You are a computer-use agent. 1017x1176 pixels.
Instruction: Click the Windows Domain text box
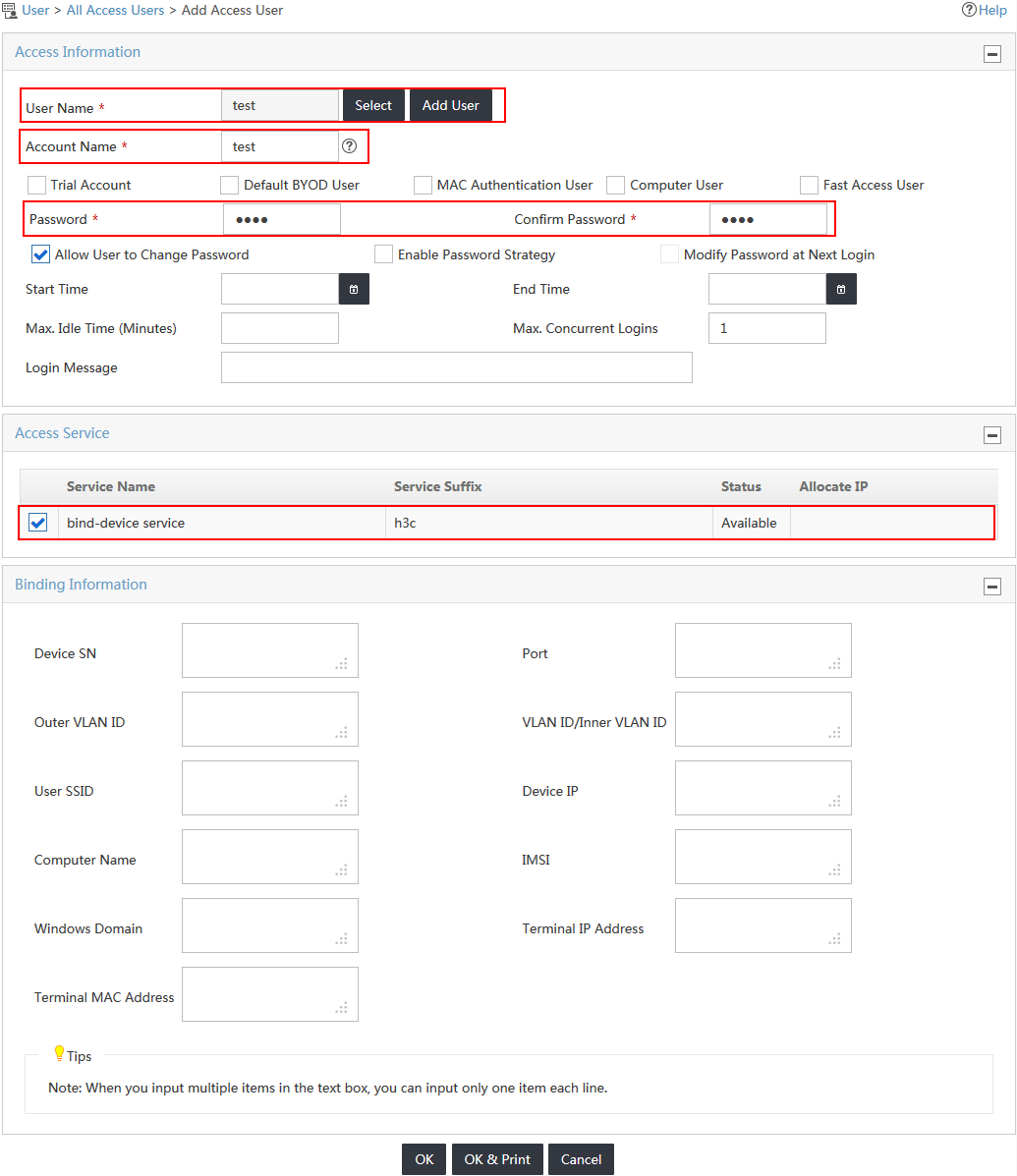(270, 925)
